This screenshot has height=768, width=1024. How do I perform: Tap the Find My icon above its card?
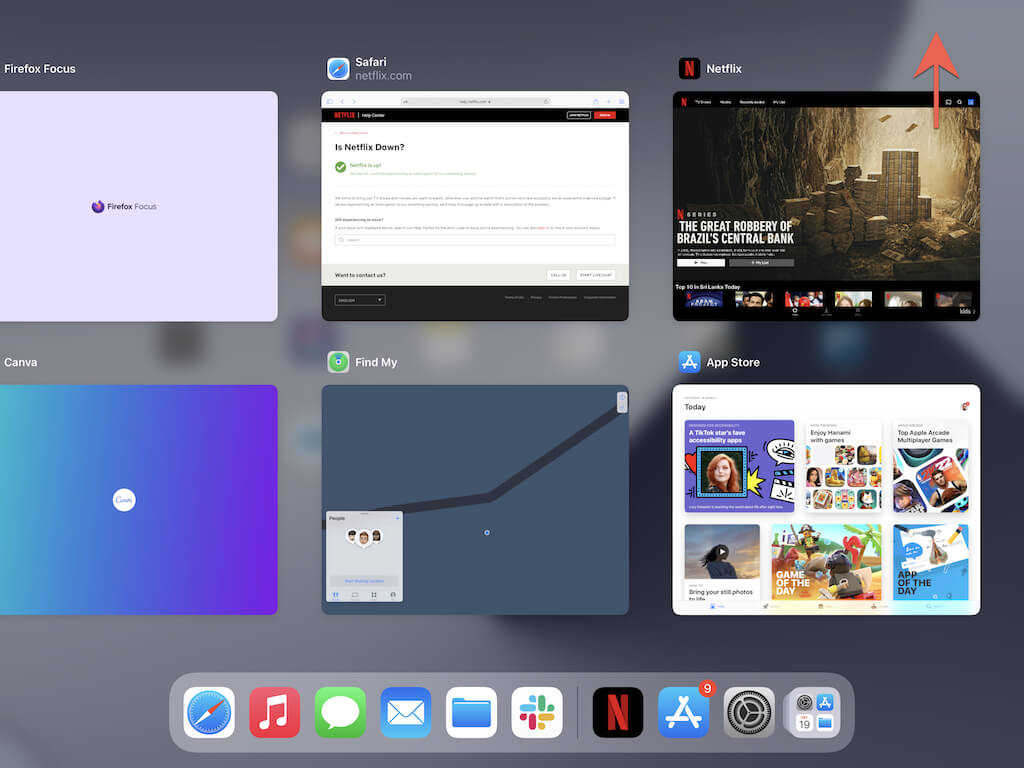[x=338, y=362]
